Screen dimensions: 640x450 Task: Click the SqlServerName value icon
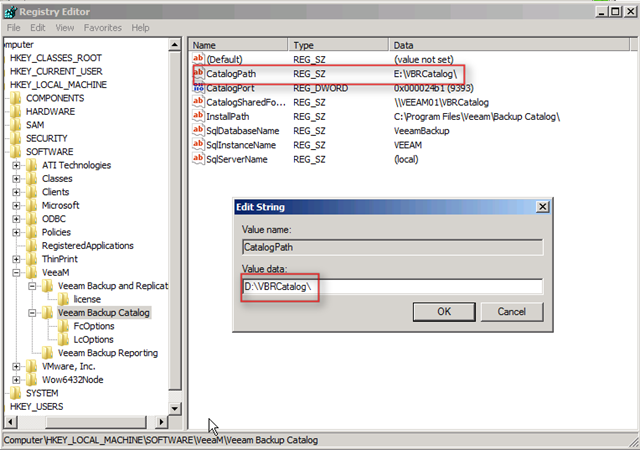coord(197,159)
